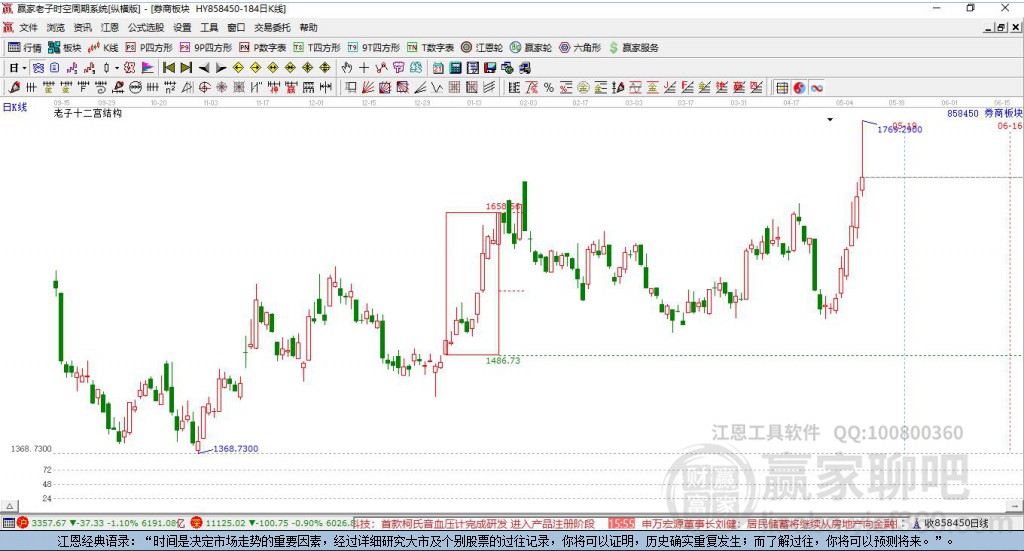The width and height of the screenshot is (1024, 551).
Task: Click the small black triangle marker above chart
Action: click(830, 119)
